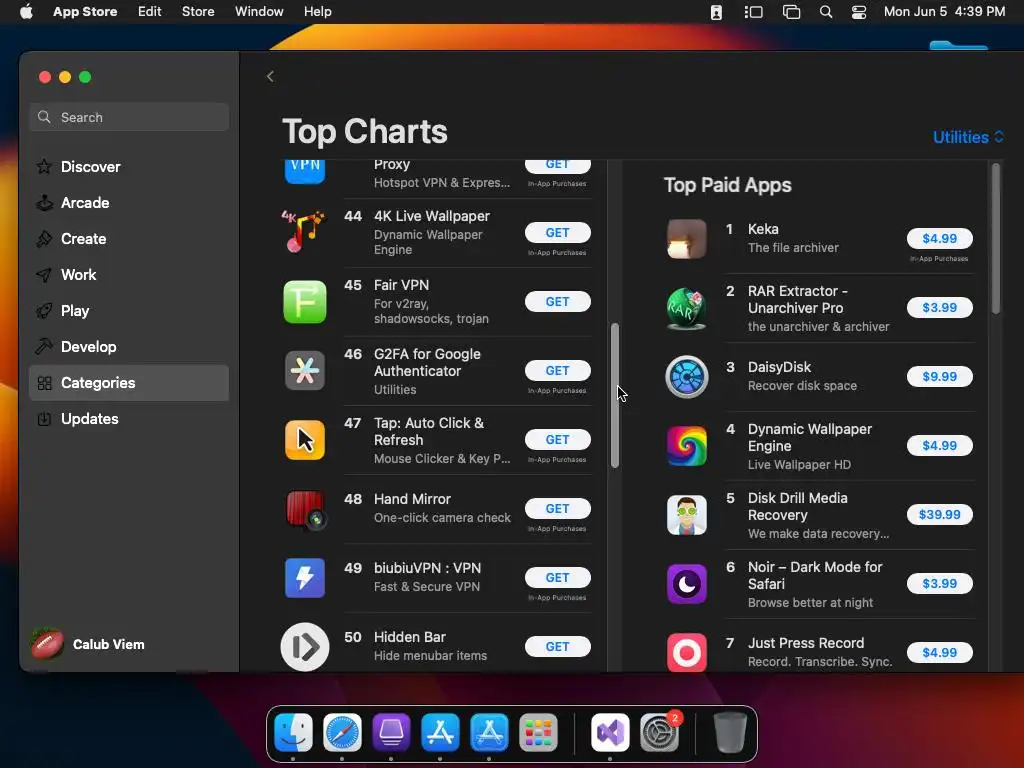Launch Safari from the Dock
This screenshot has height=768, width=1024.
click(342, 732)
